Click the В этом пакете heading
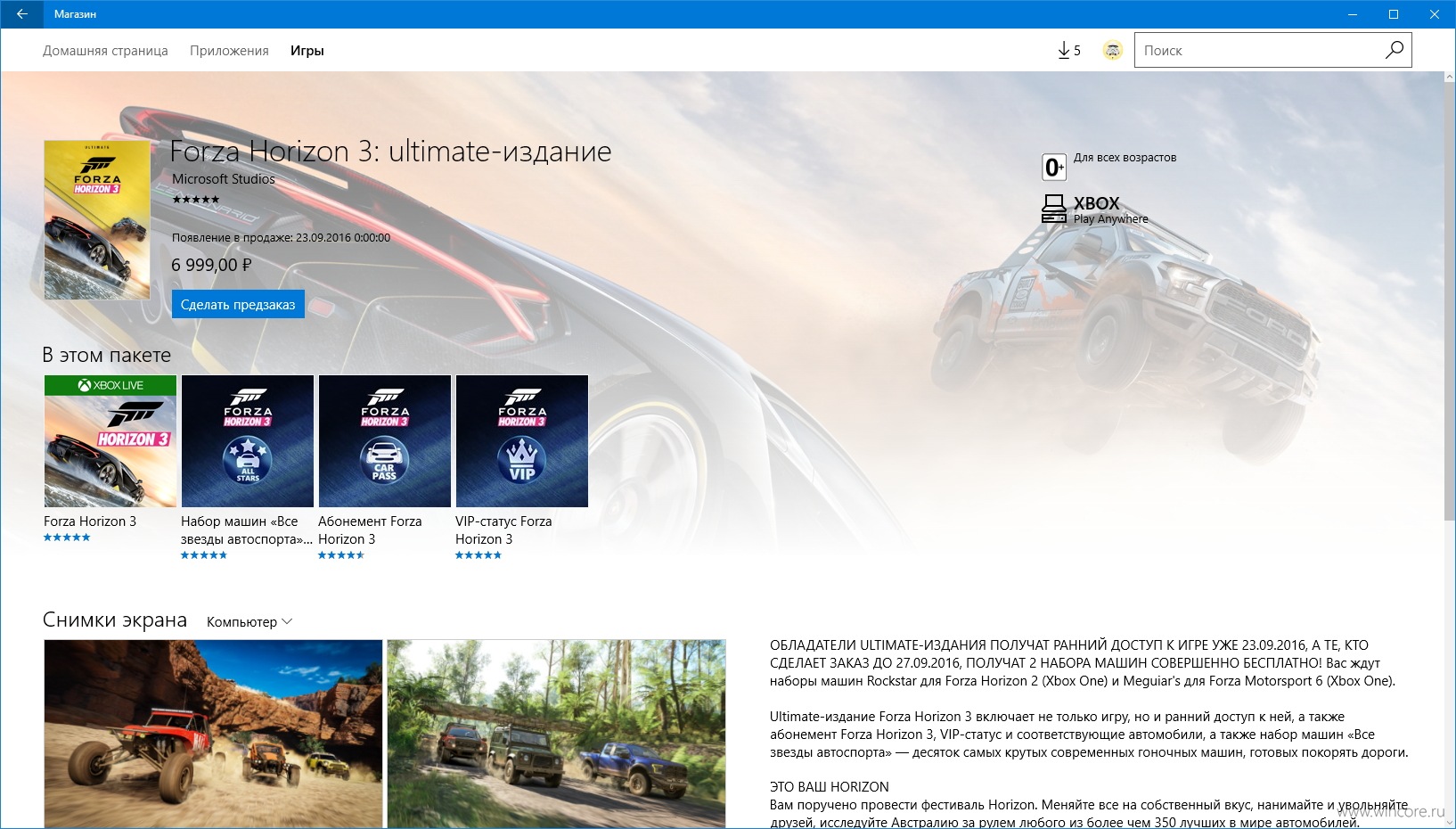The height and width of the screenshot is (829, 1456). point(107,355)
